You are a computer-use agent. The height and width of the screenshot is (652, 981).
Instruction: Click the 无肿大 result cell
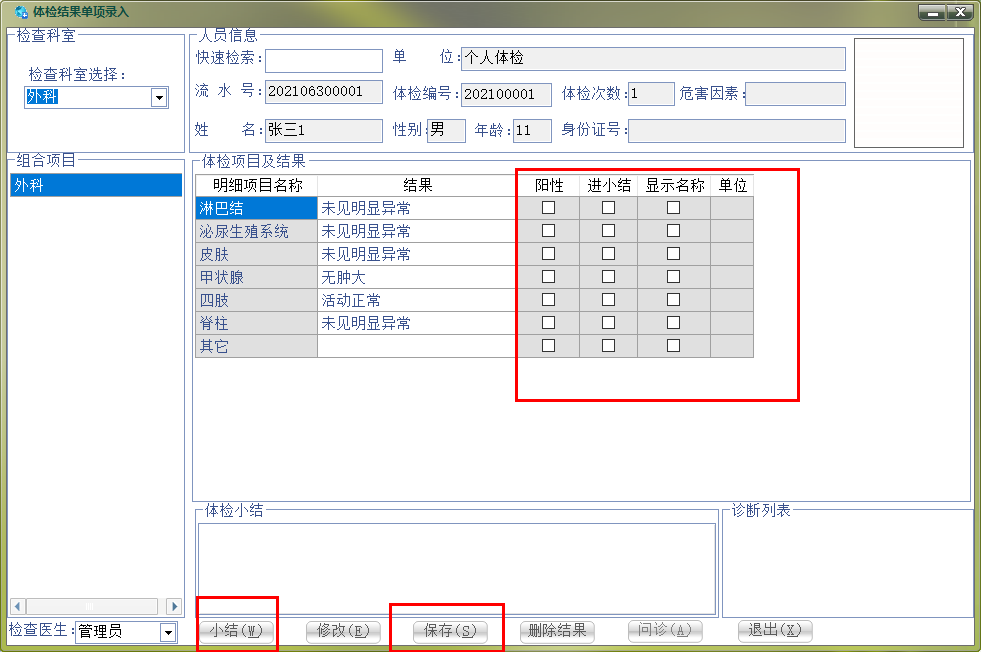pos(417,277)
